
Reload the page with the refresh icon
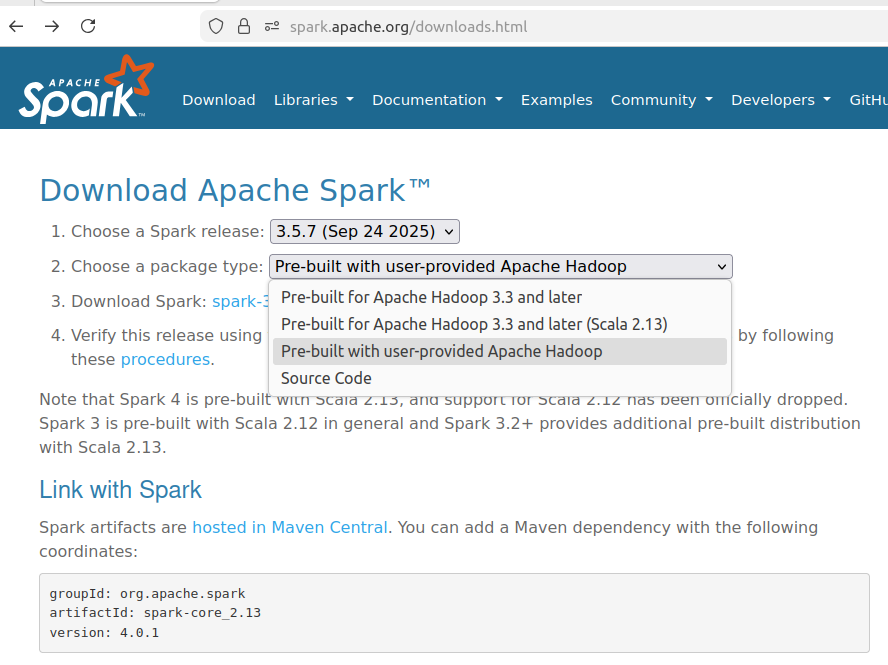coord(88,26)
